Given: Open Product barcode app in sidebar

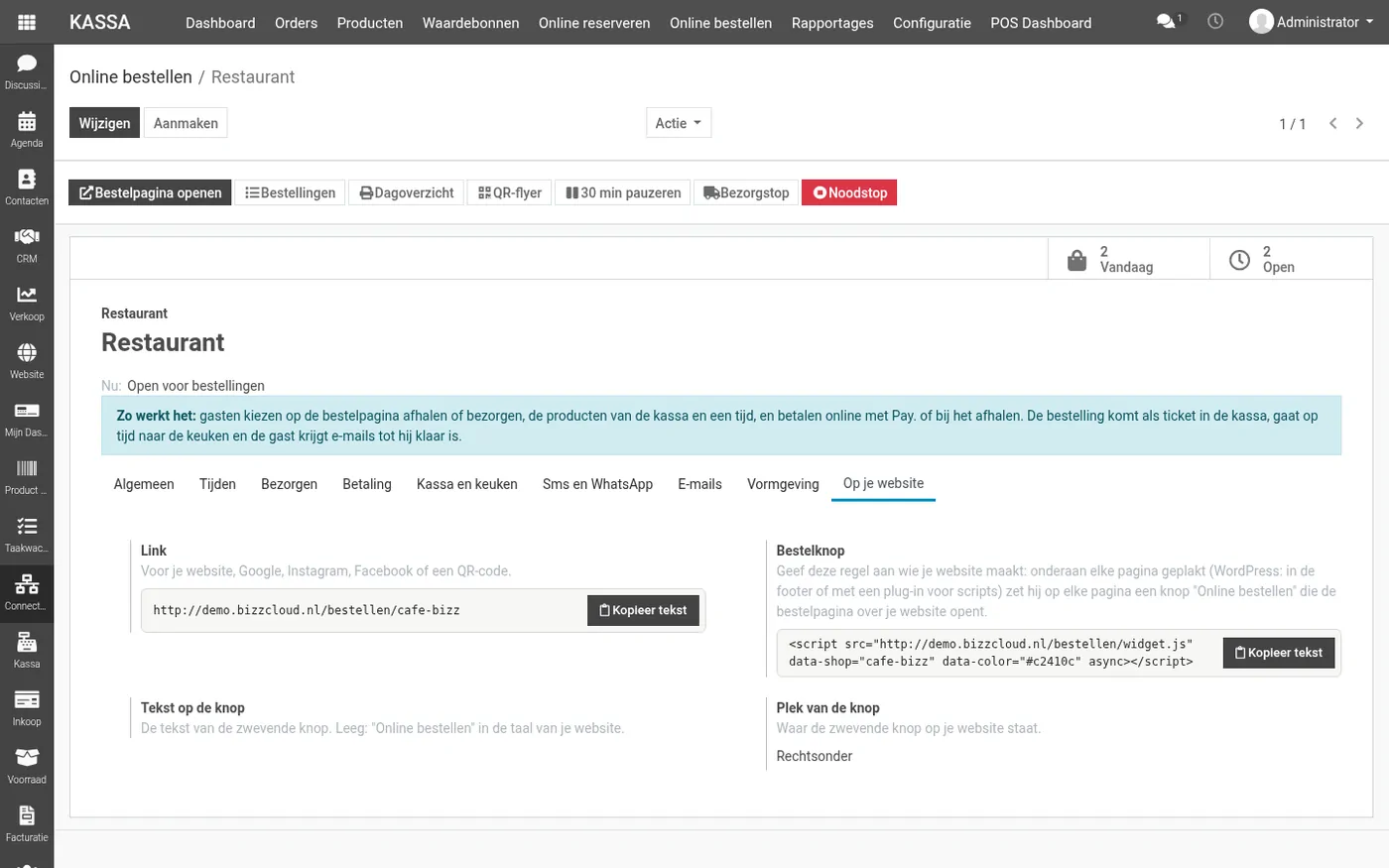Looking at the screenshot, I should tap(27, 477).
